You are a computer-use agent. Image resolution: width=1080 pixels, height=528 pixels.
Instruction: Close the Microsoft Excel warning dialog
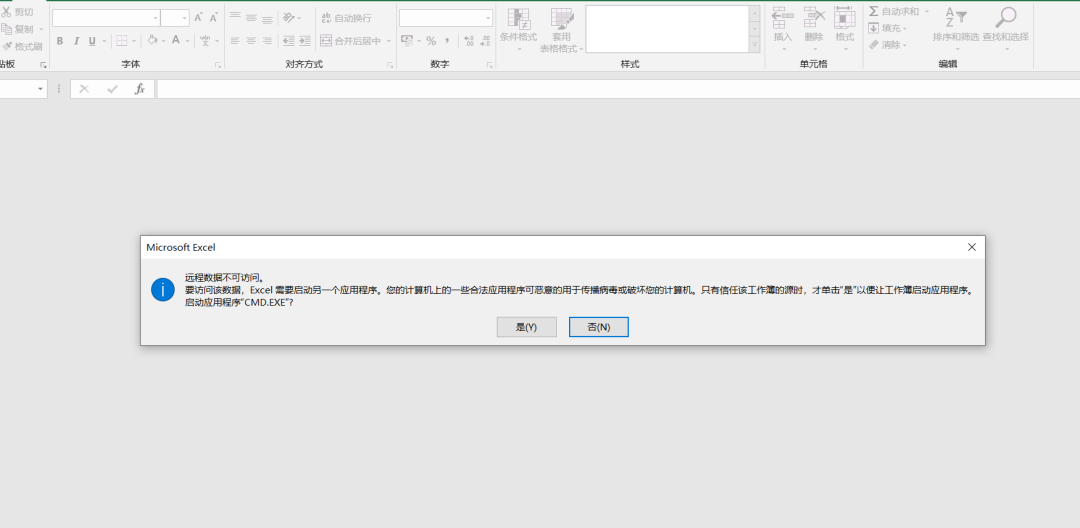(972, 247)
